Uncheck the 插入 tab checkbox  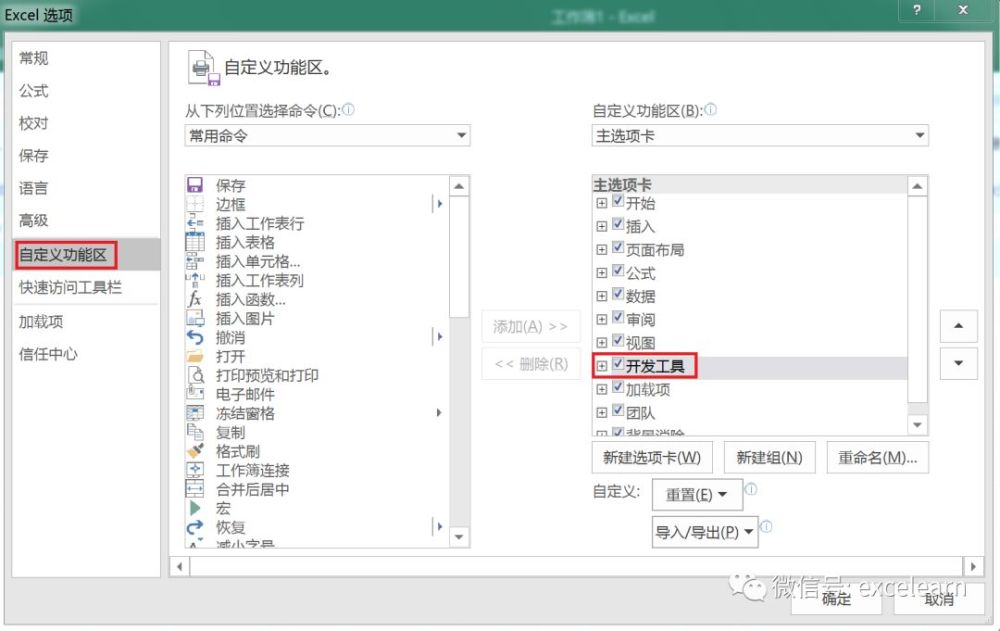click(x=617, y=224)
